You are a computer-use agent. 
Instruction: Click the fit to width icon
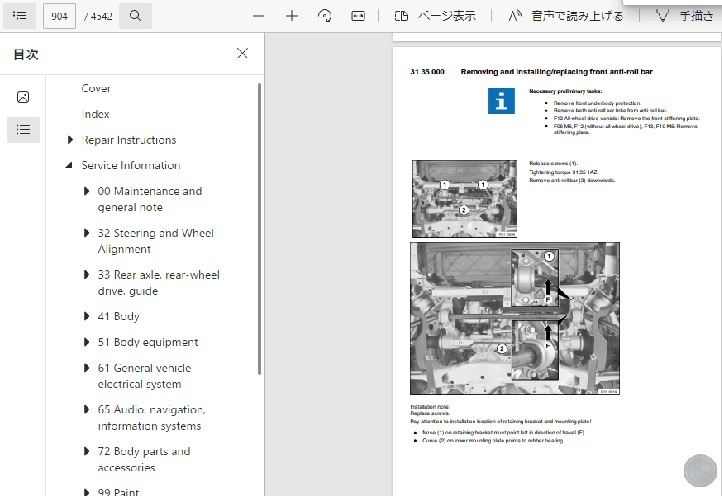pyautogui.click(x=358, y=16)
